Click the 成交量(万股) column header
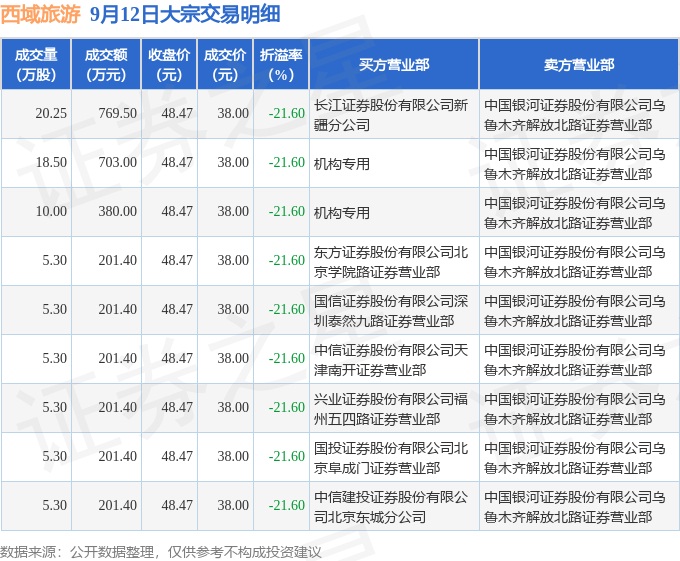This screenshot has width=680, height=561. pos(36,65)
